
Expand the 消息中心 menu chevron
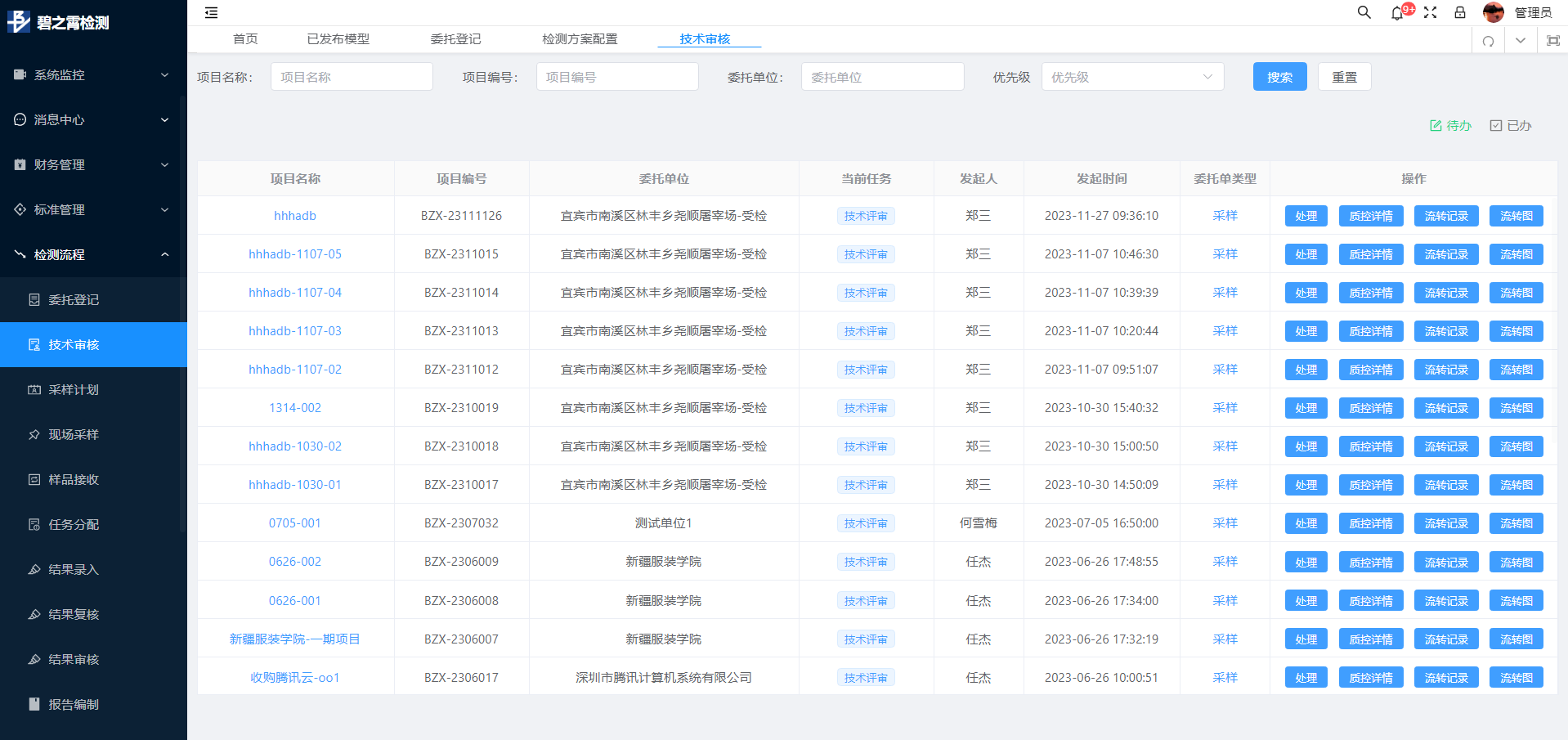tap(164, 119)
